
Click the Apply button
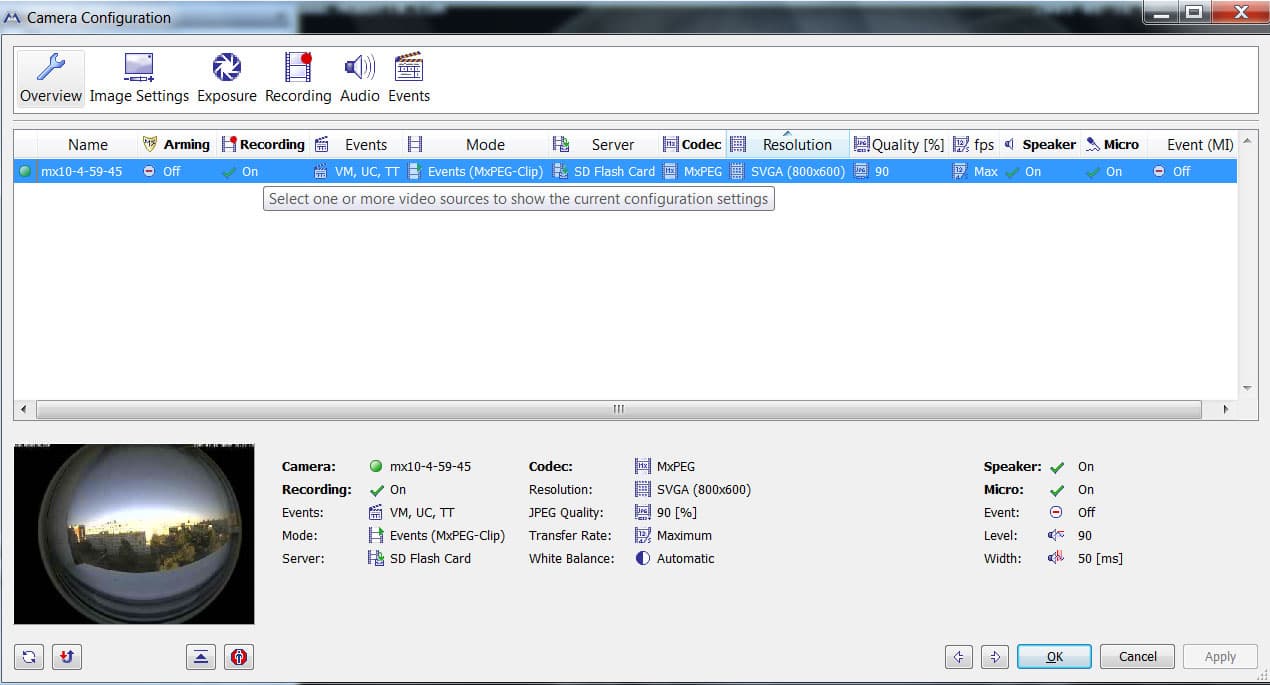coord(1220,657)
